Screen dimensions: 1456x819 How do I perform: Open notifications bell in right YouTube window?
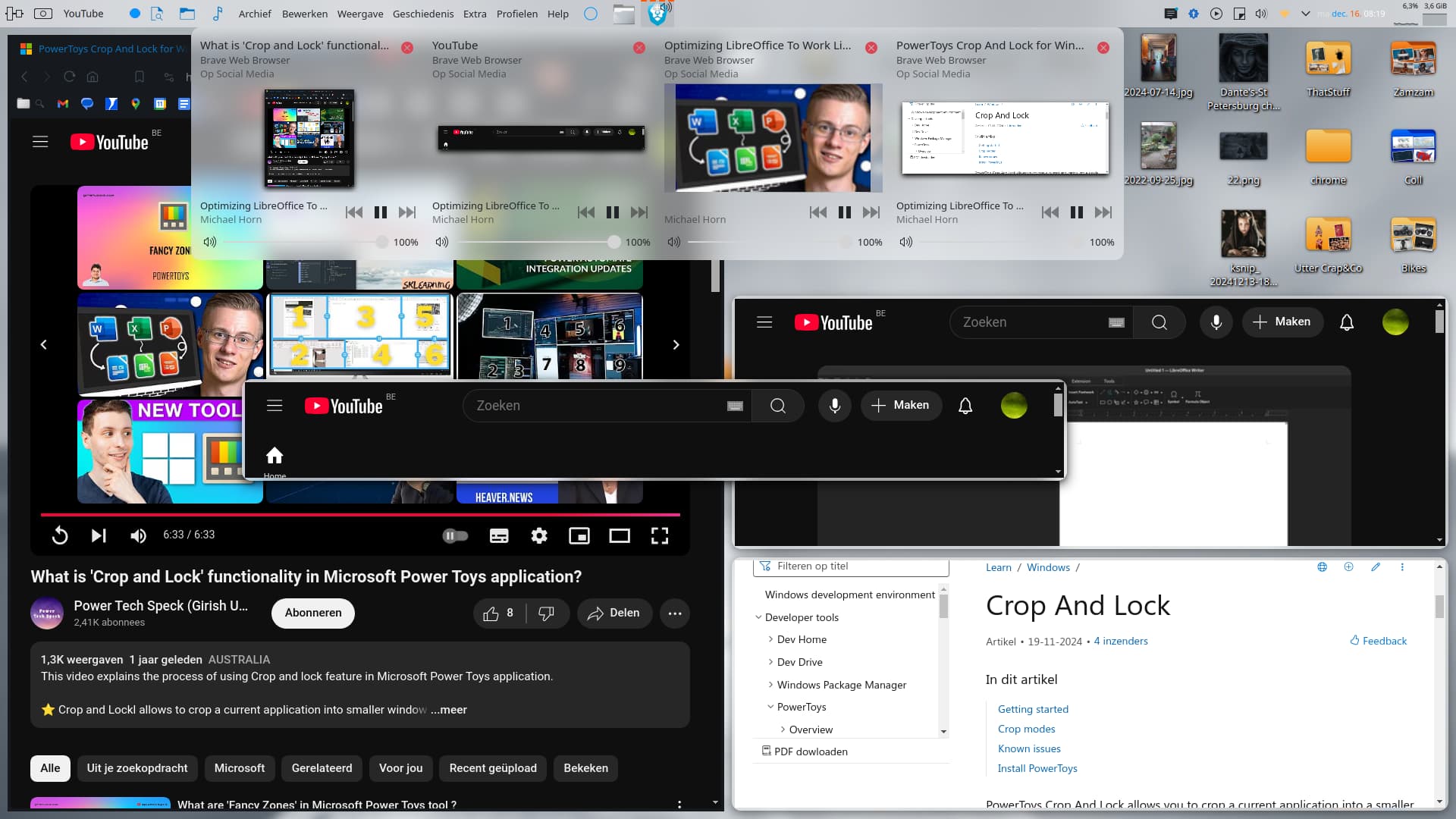click(1347, 322)
